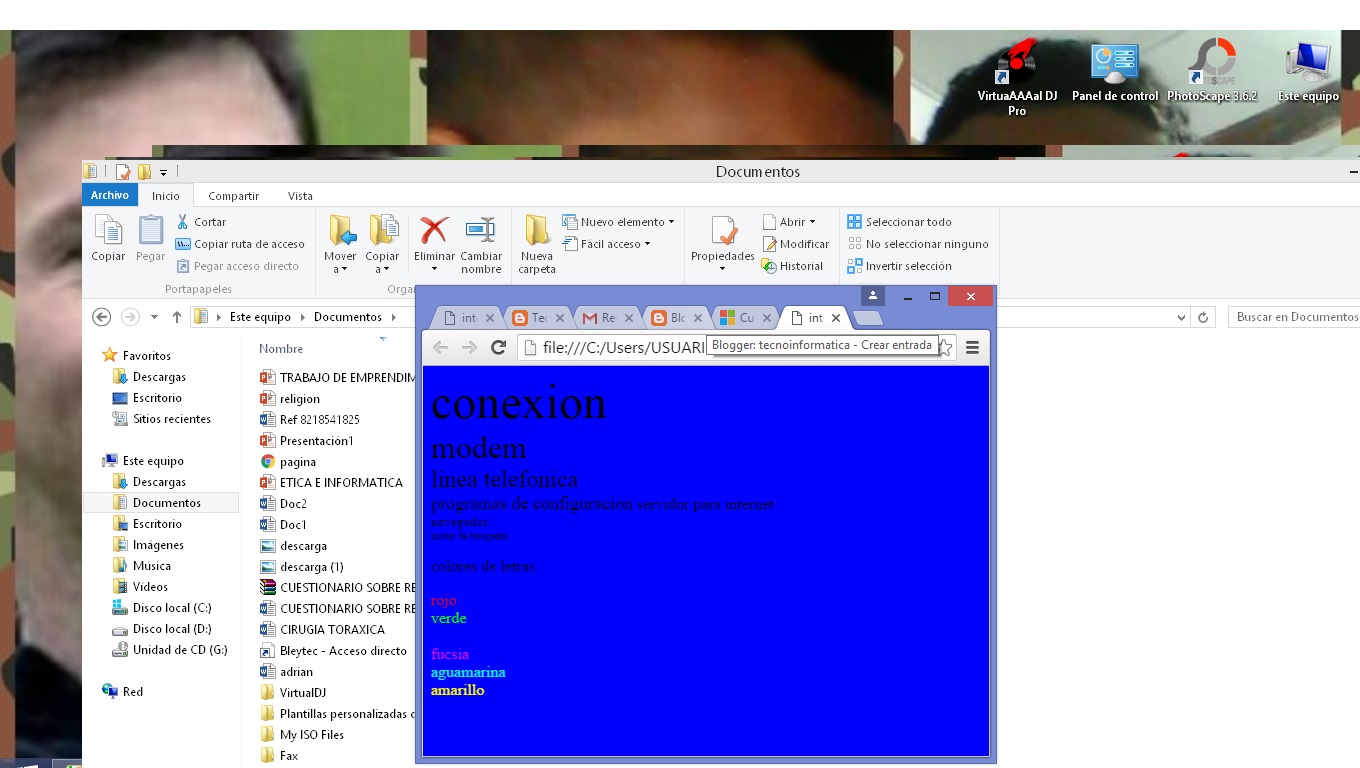Image resolution: width=1360 pixels, height=768 pixels.
Task: Switch to the Vista ribbon tab
Action: coord(299,195)
